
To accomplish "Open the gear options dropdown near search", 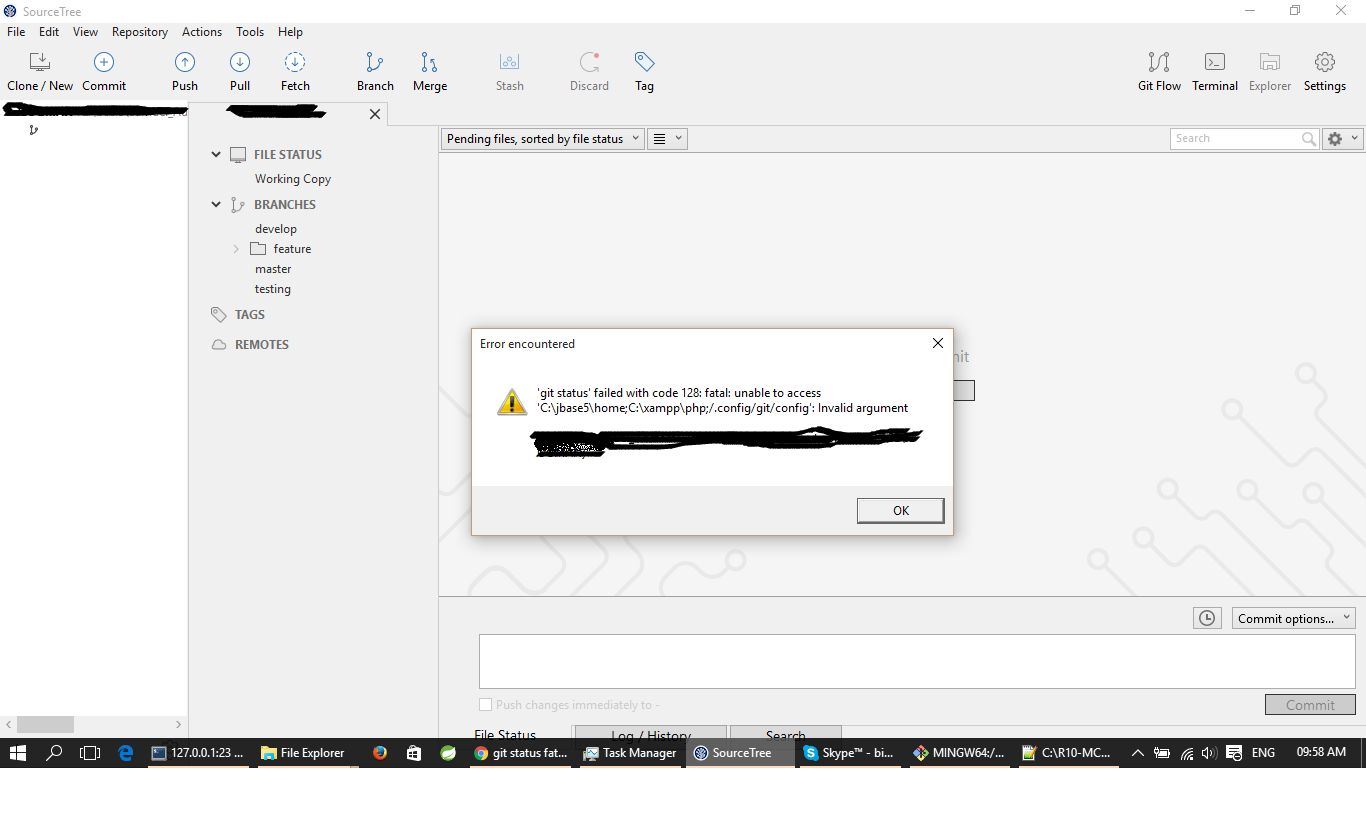I will click(x=1342, y=139).
